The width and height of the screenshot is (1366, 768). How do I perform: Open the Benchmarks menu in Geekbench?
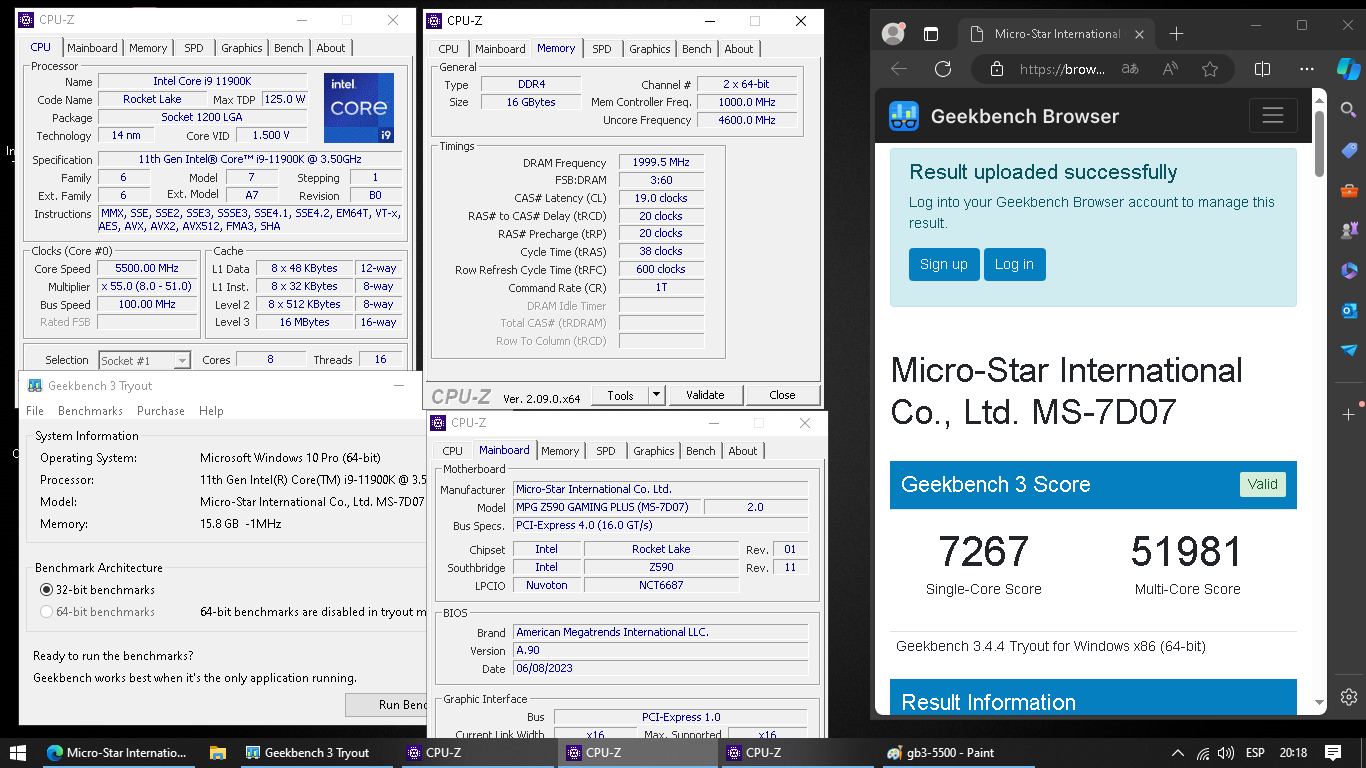click(90, 411)
